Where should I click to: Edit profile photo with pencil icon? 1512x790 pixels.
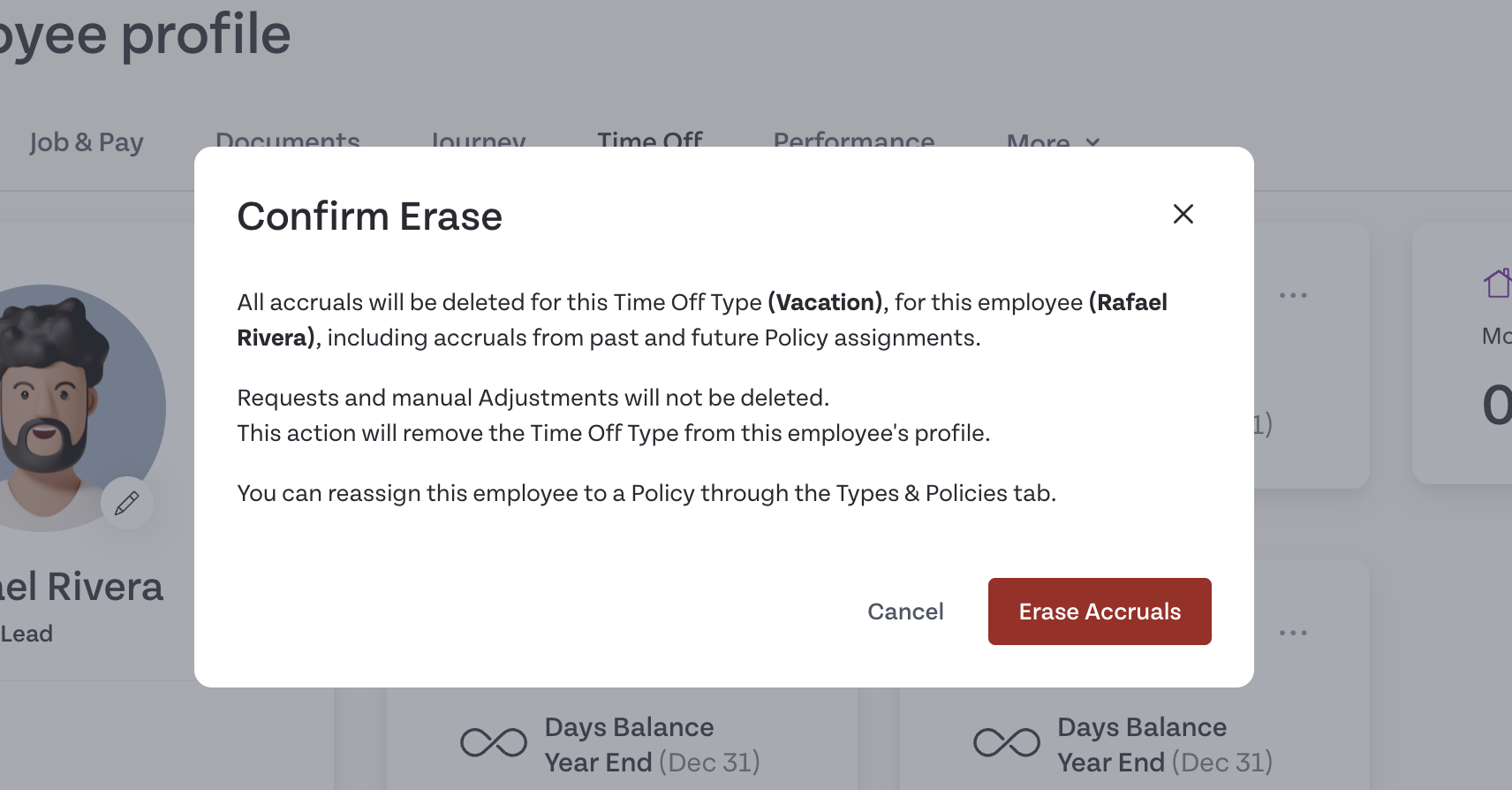[127, 503]
